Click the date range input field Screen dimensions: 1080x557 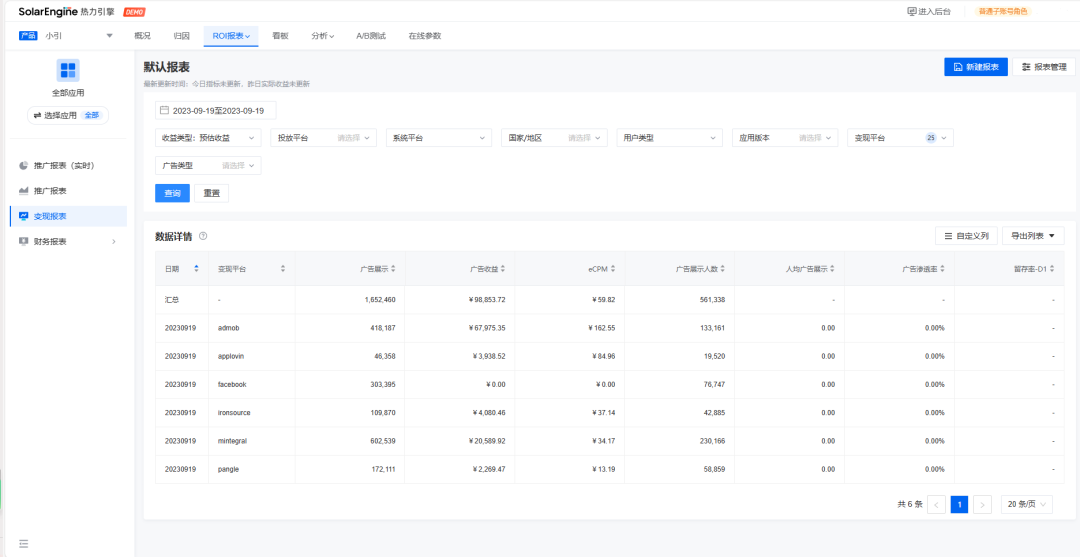click(216, 110)
